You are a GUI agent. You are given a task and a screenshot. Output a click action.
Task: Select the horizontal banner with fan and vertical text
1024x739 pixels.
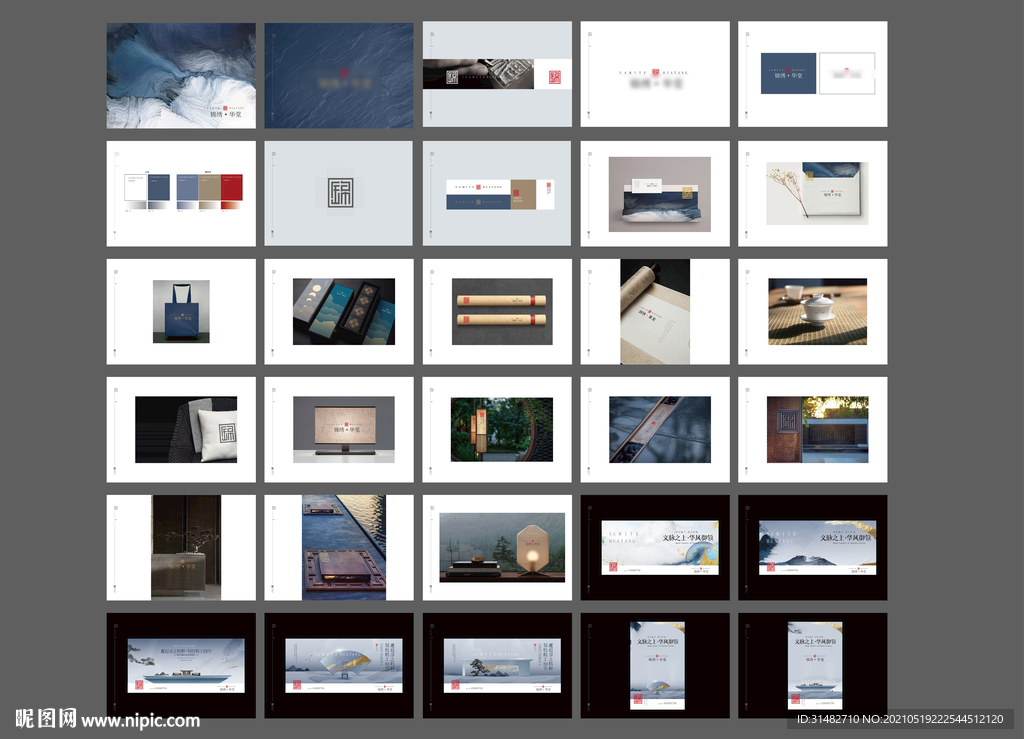(x=344, y=666)
